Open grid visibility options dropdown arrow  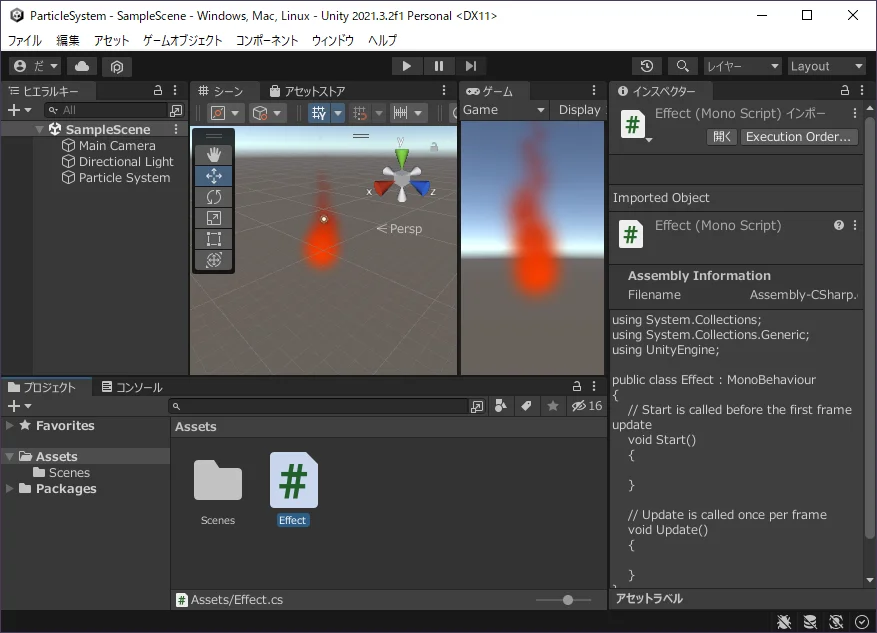(x=338, y=113)
